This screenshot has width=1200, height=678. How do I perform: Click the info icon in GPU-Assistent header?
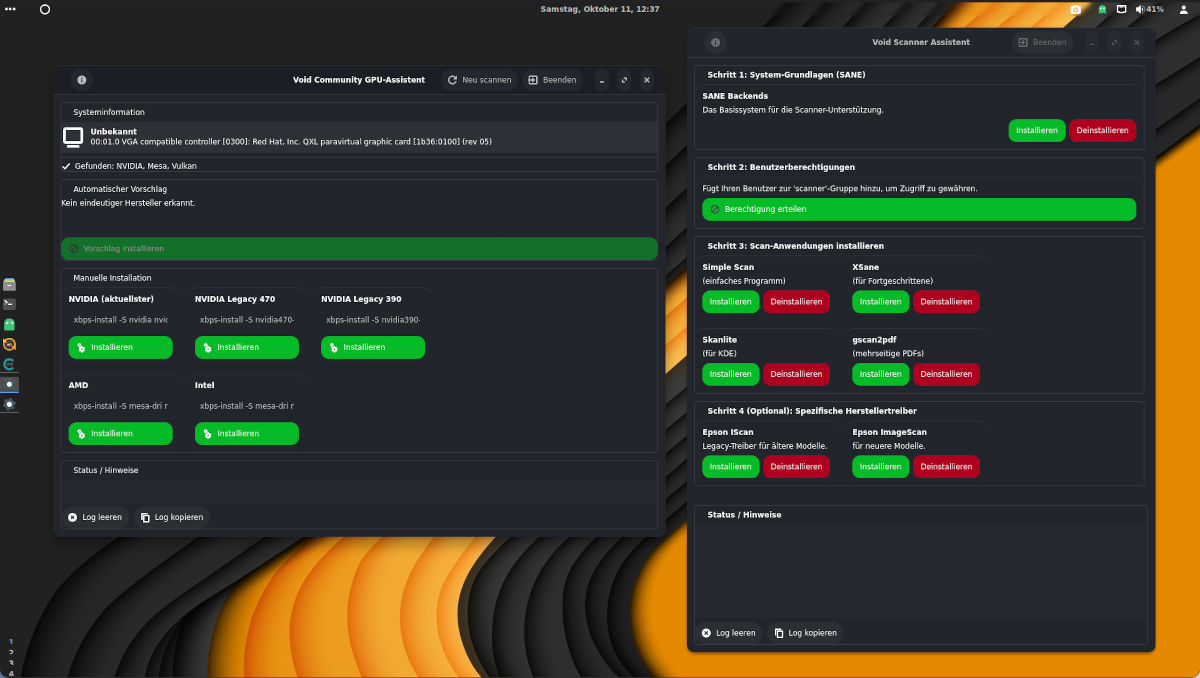coord(81,80)
